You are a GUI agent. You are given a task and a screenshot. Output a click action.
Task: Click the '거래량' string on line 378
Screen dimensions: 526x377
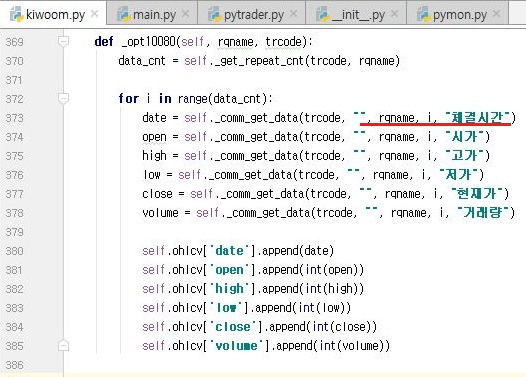pyautogui.click(x=483, y=213)
